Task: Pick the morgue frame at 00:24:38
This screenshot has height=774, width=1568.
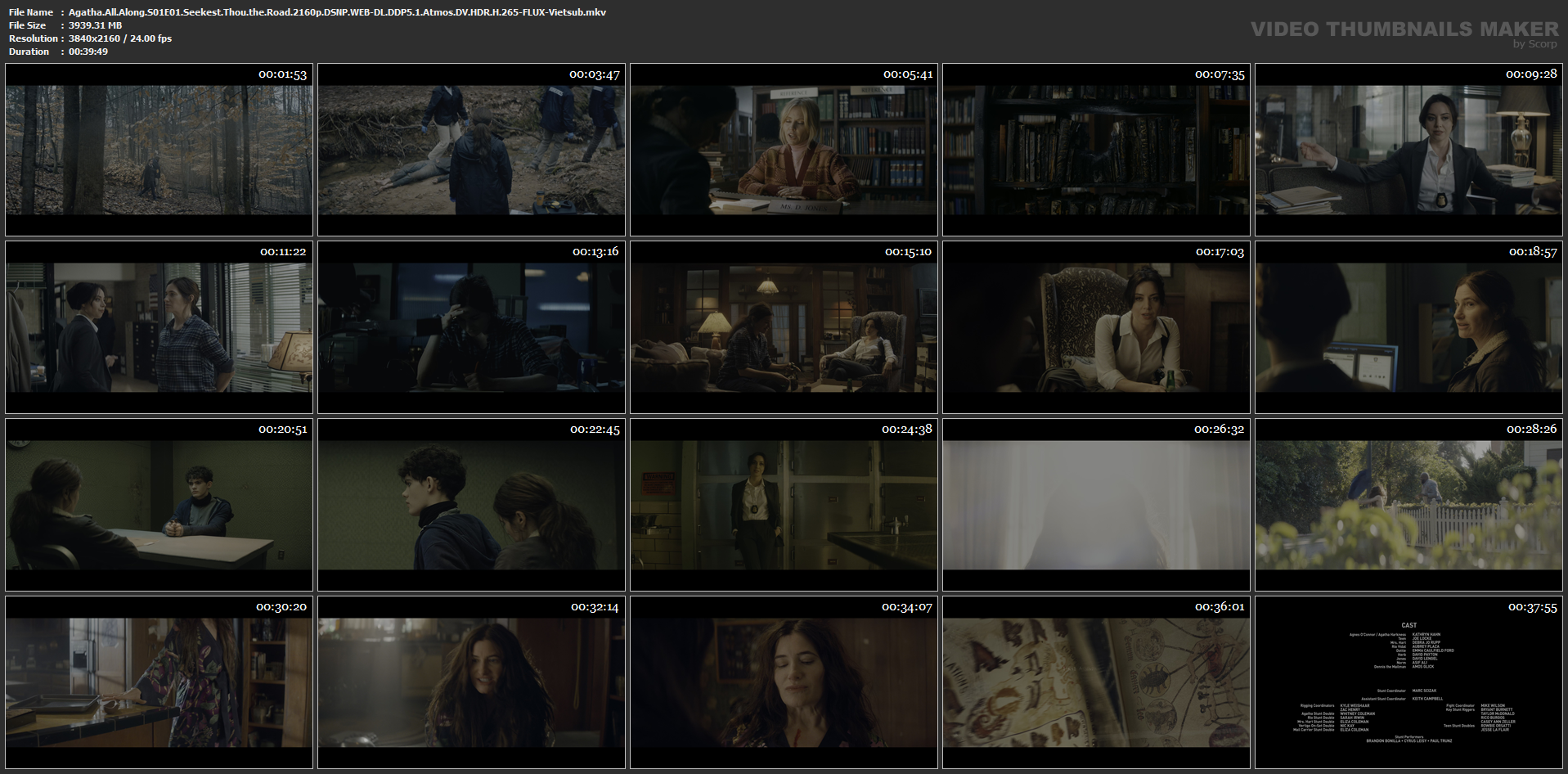Action: [784, 505]
